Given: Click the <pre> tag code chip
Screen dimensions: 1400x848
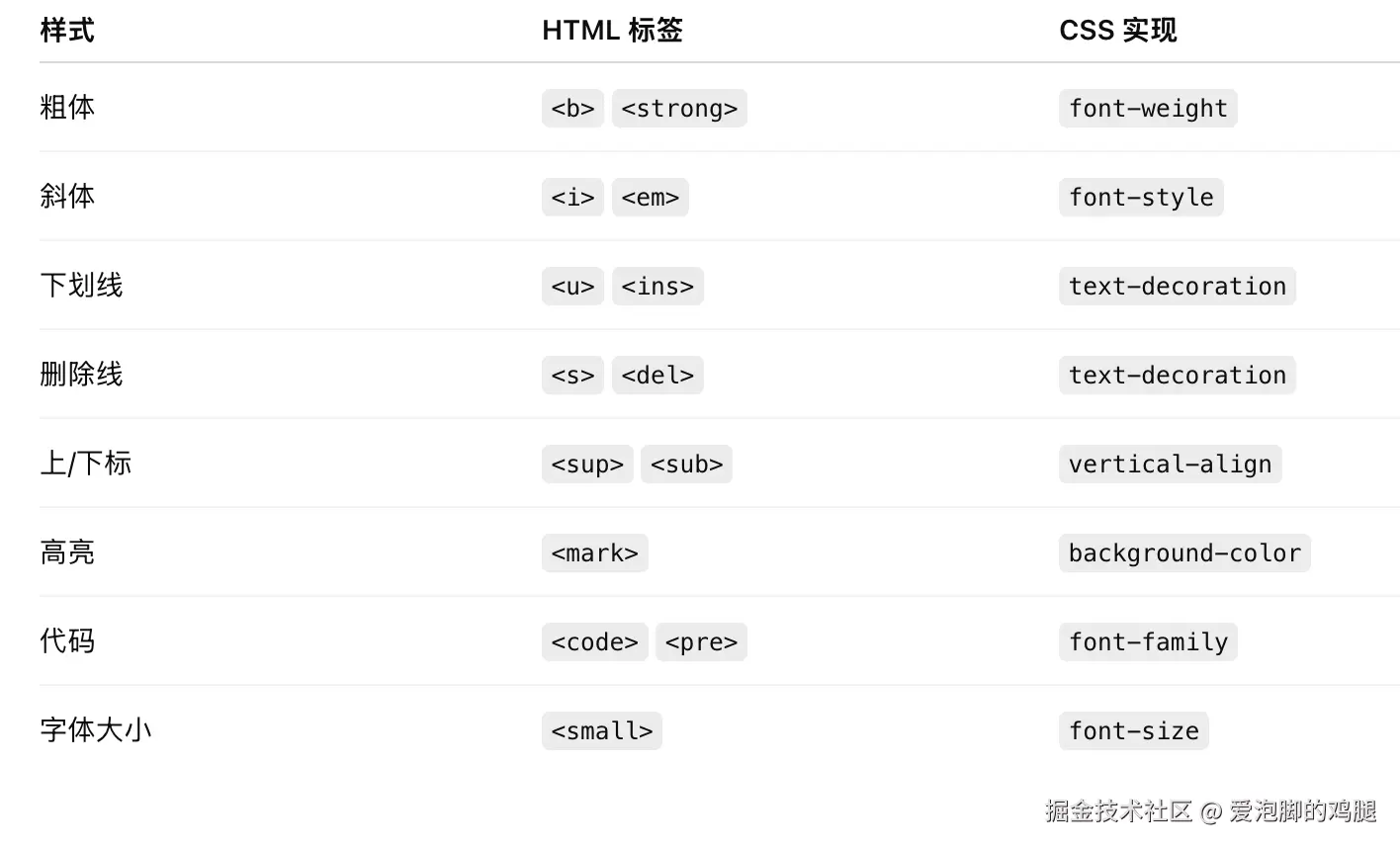Looking at the screenshot, I should click(701, 642).
